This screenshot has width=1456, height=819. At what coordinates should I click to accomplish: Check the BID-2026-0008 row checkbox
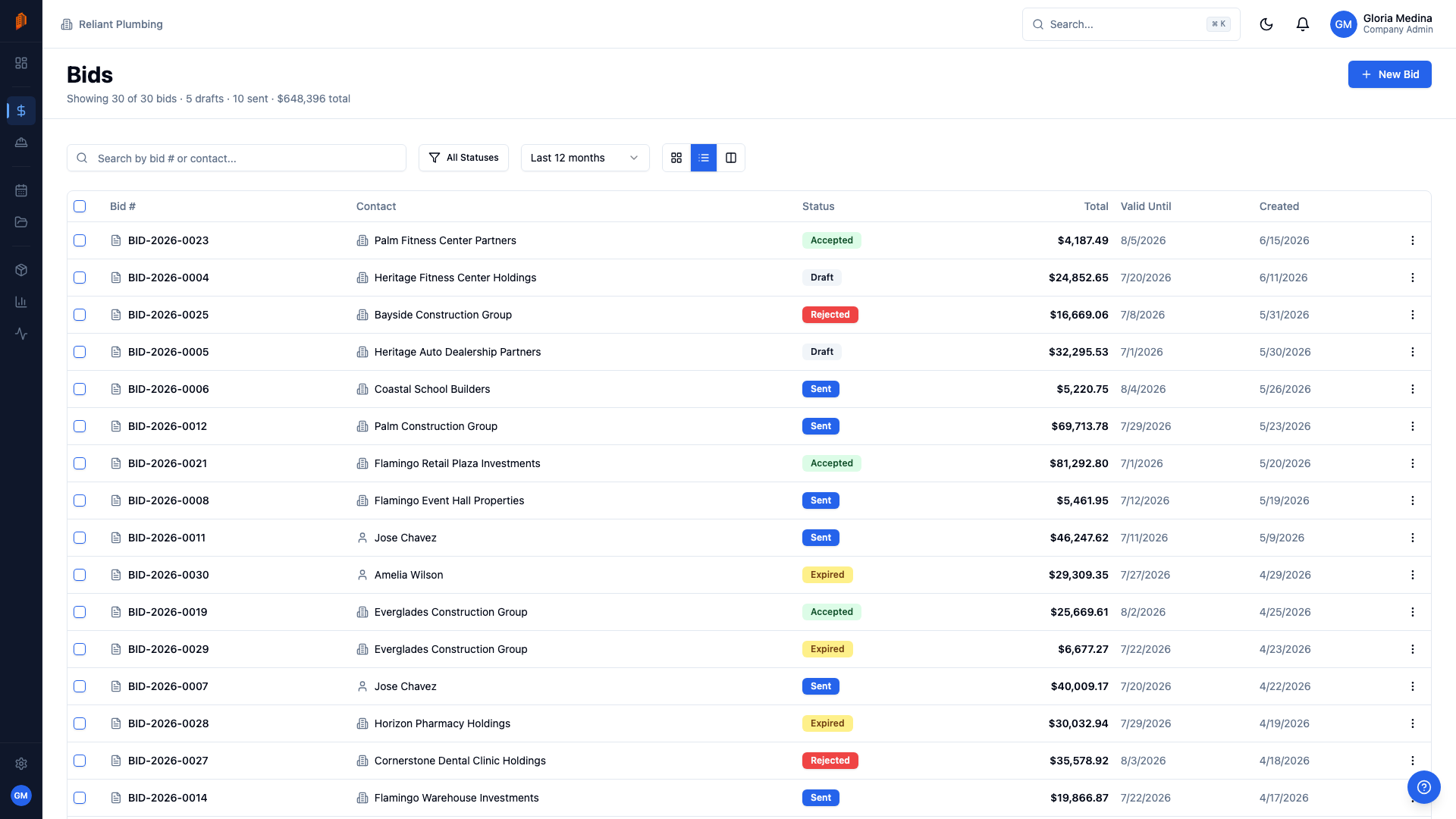[x=80, y=500]
